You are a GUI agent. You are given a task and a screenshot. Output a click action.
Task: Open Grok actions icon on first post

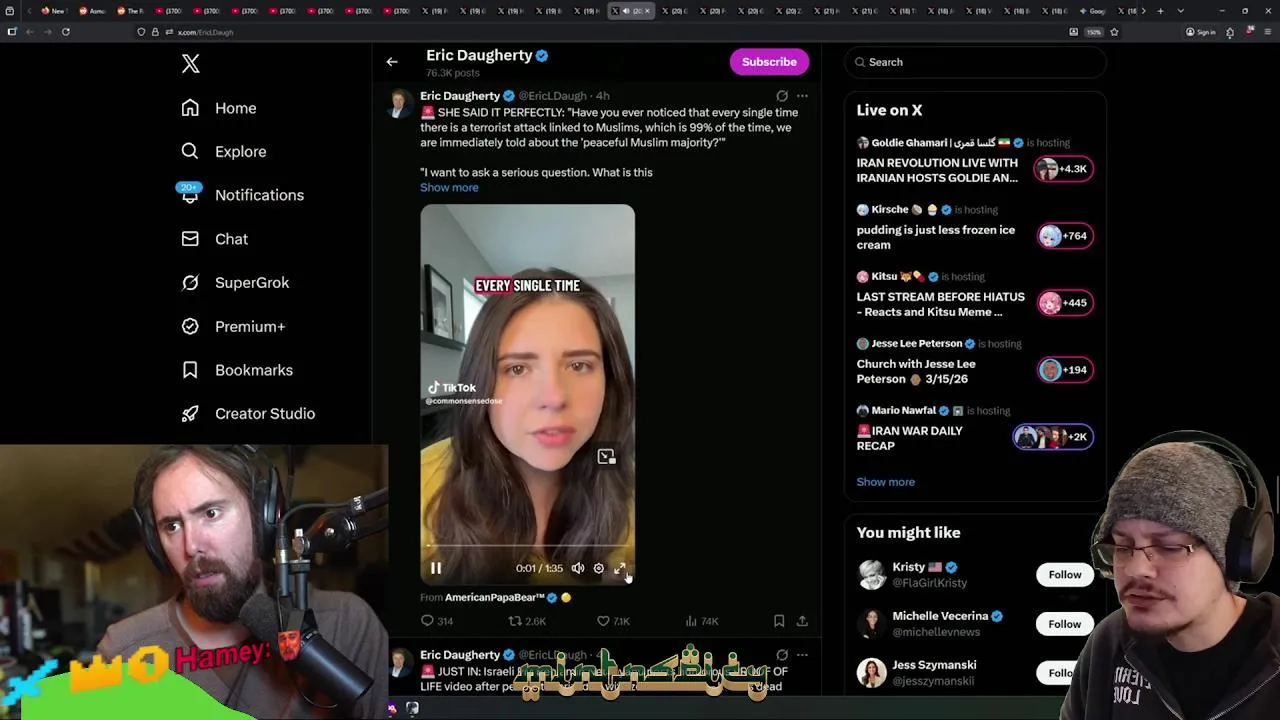coord(782,96)
